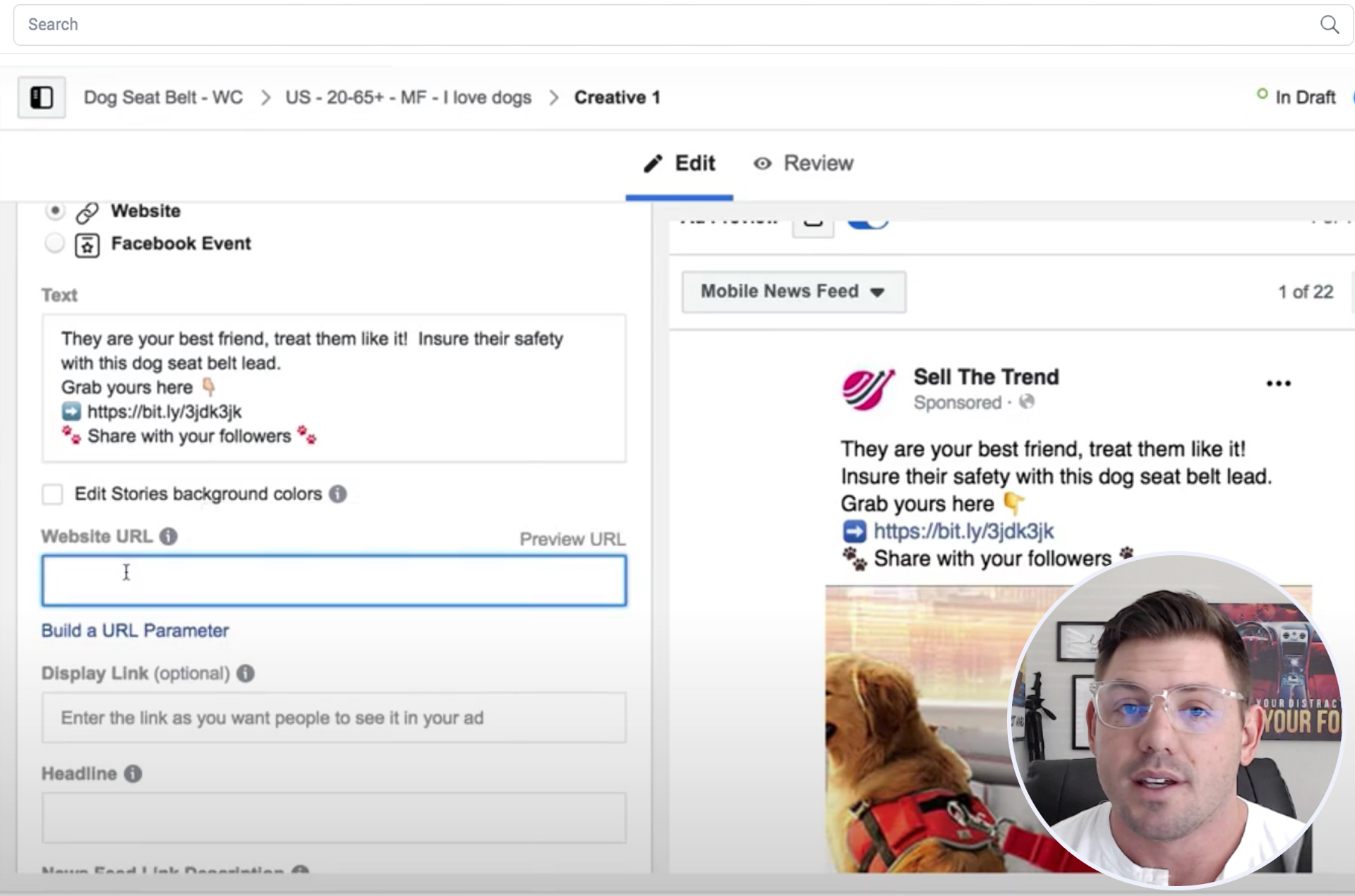Click the Review tab icon
The height and width of the screenshot is (896, 1355).
tap(762, 163)
